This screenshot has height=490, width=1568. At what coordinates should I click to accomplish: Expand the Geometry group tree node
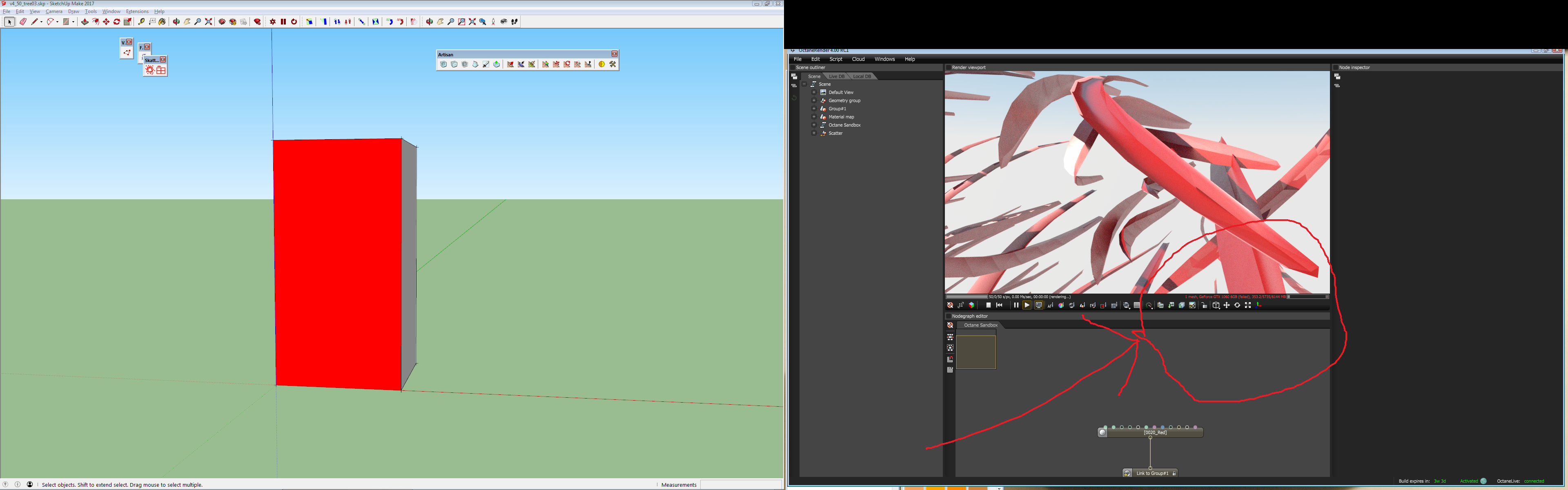click(814, 100)
